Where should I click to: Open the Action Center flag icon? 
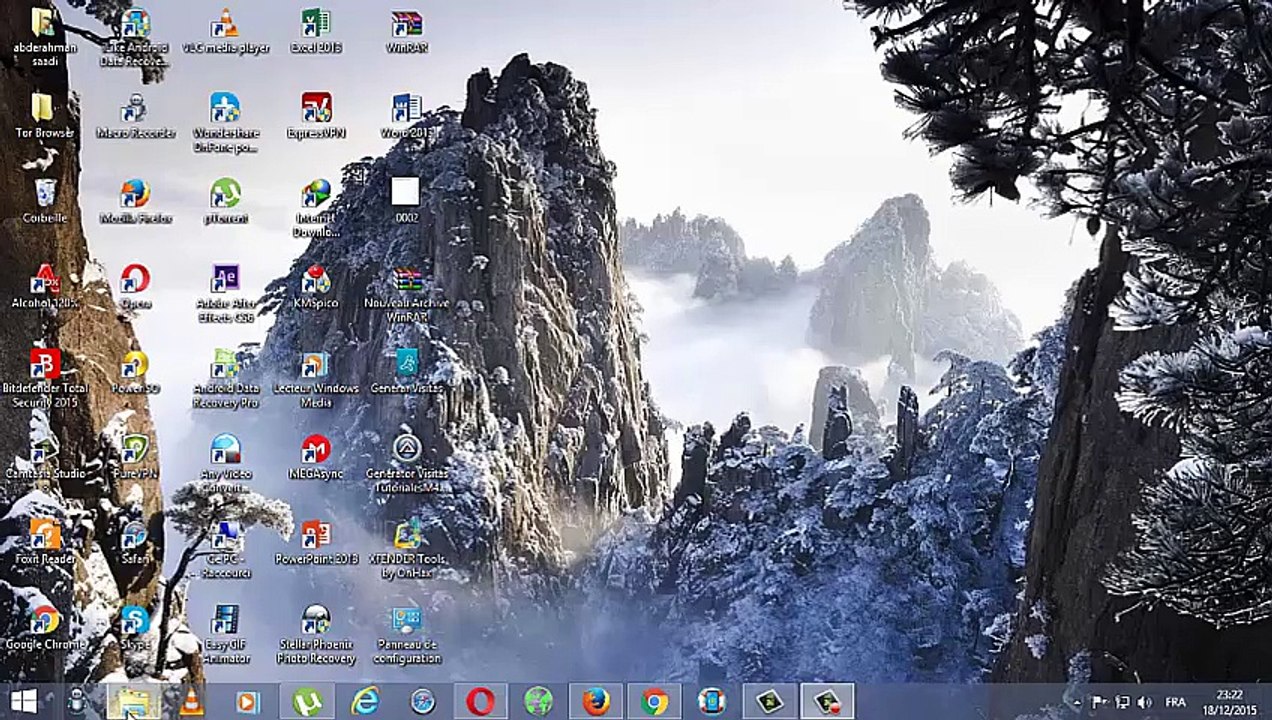(1100, 702)
